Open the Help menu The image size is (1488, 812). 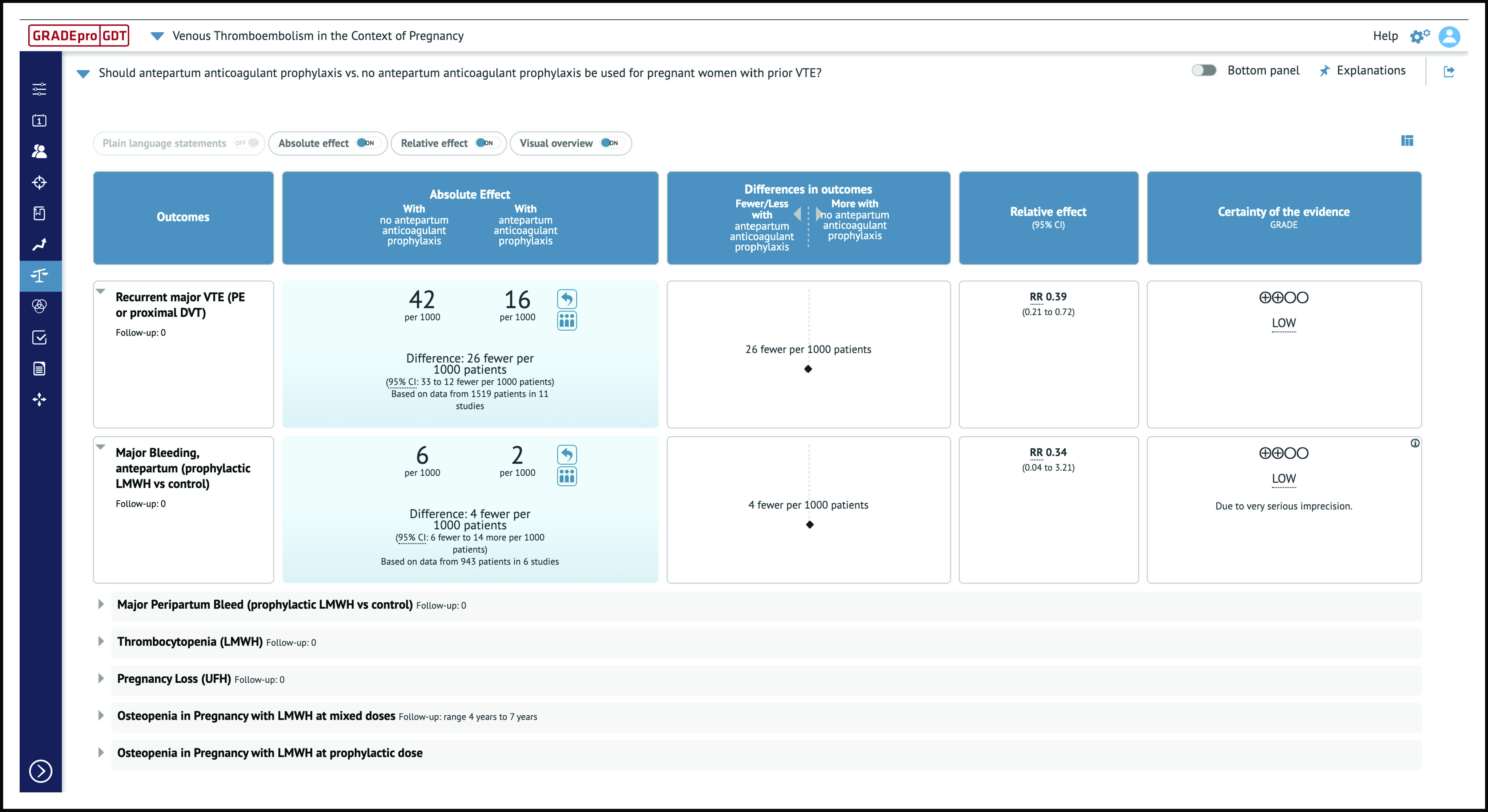pyautogui.click(x=1385, y=36)
